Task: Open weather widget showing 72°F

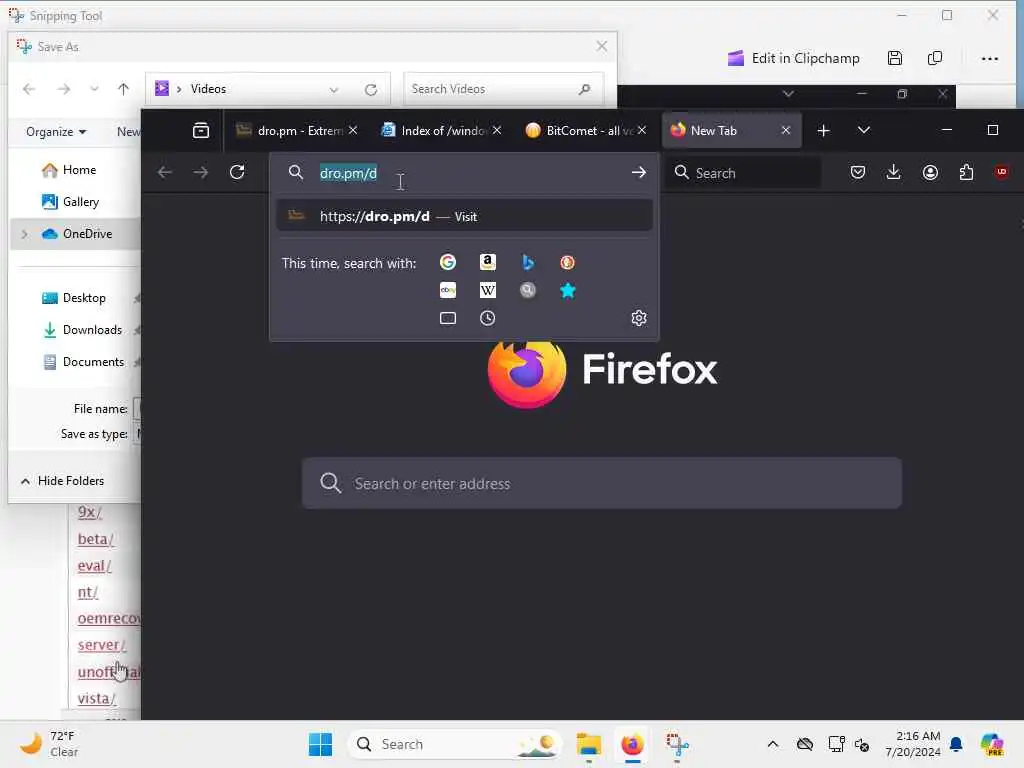Action: (x=49, y=744)
